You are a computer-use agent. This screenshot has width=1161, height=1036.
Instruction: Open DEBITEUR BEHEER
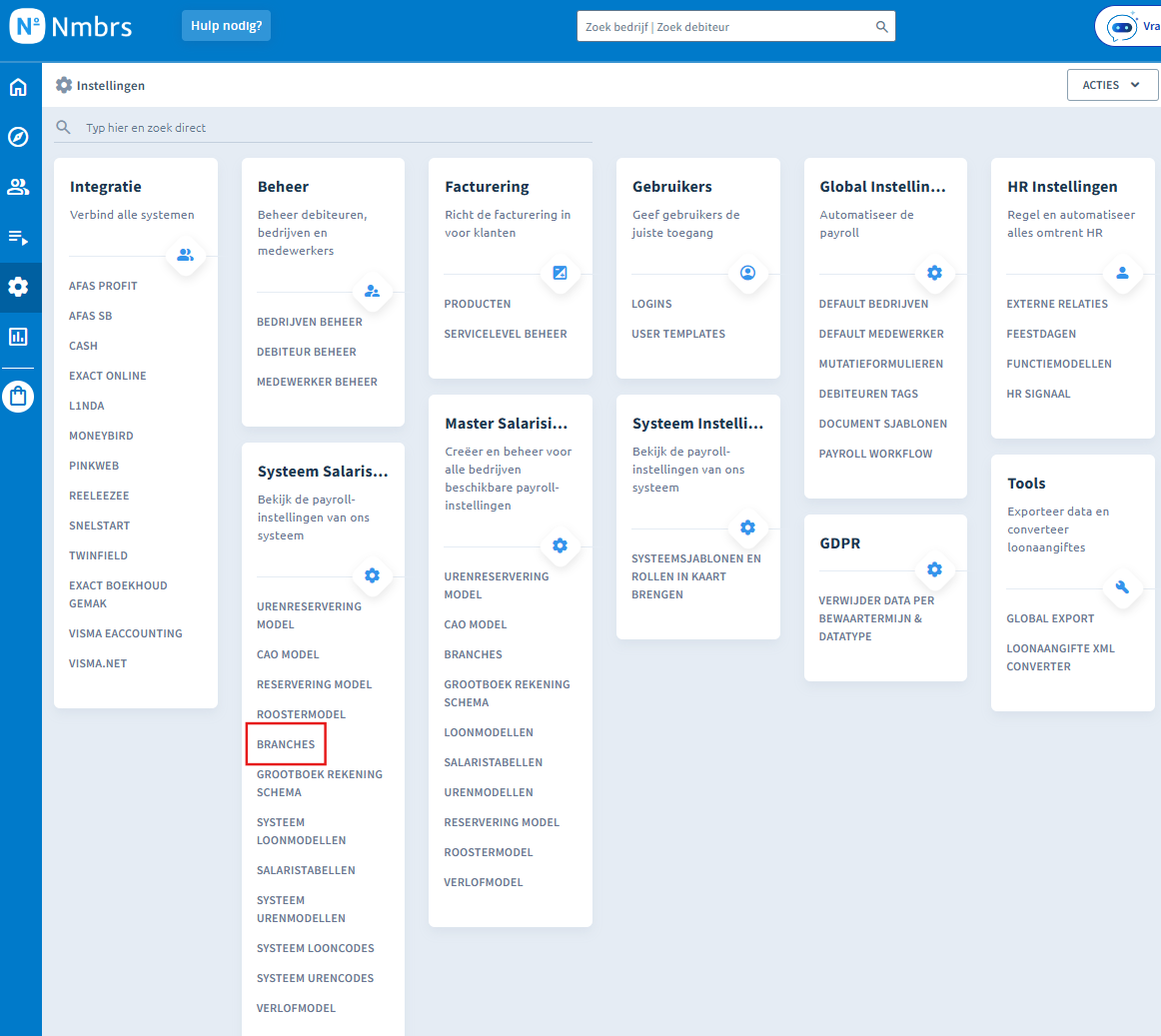307,352
